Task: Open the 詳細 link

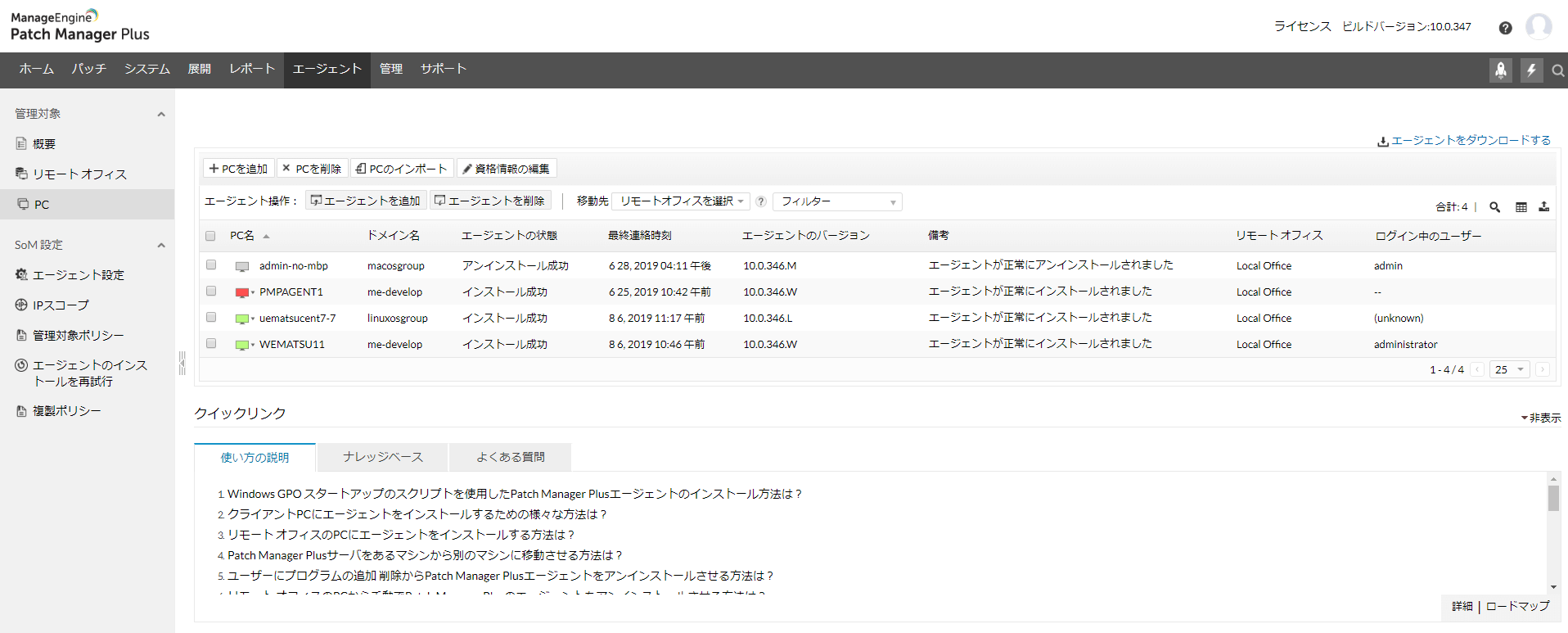Action: [x=1462, y=606]
